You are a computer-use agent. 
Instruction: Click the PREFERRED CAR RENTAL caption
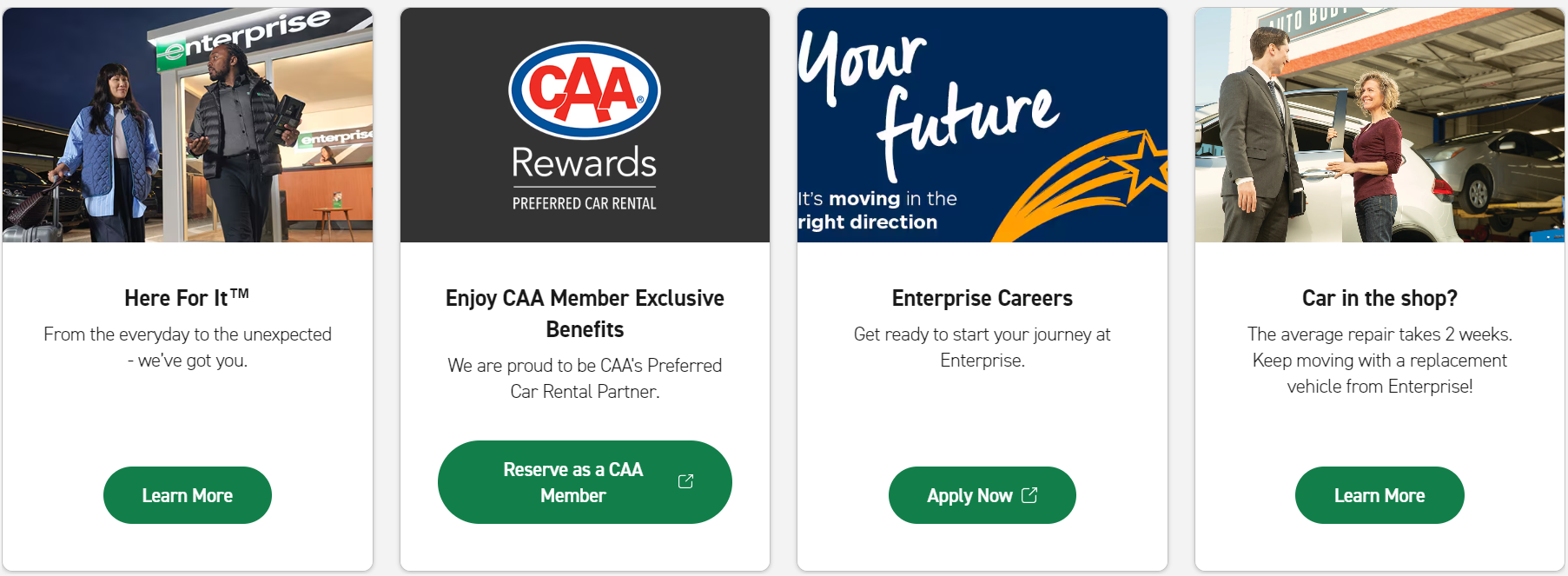[585, 203]
